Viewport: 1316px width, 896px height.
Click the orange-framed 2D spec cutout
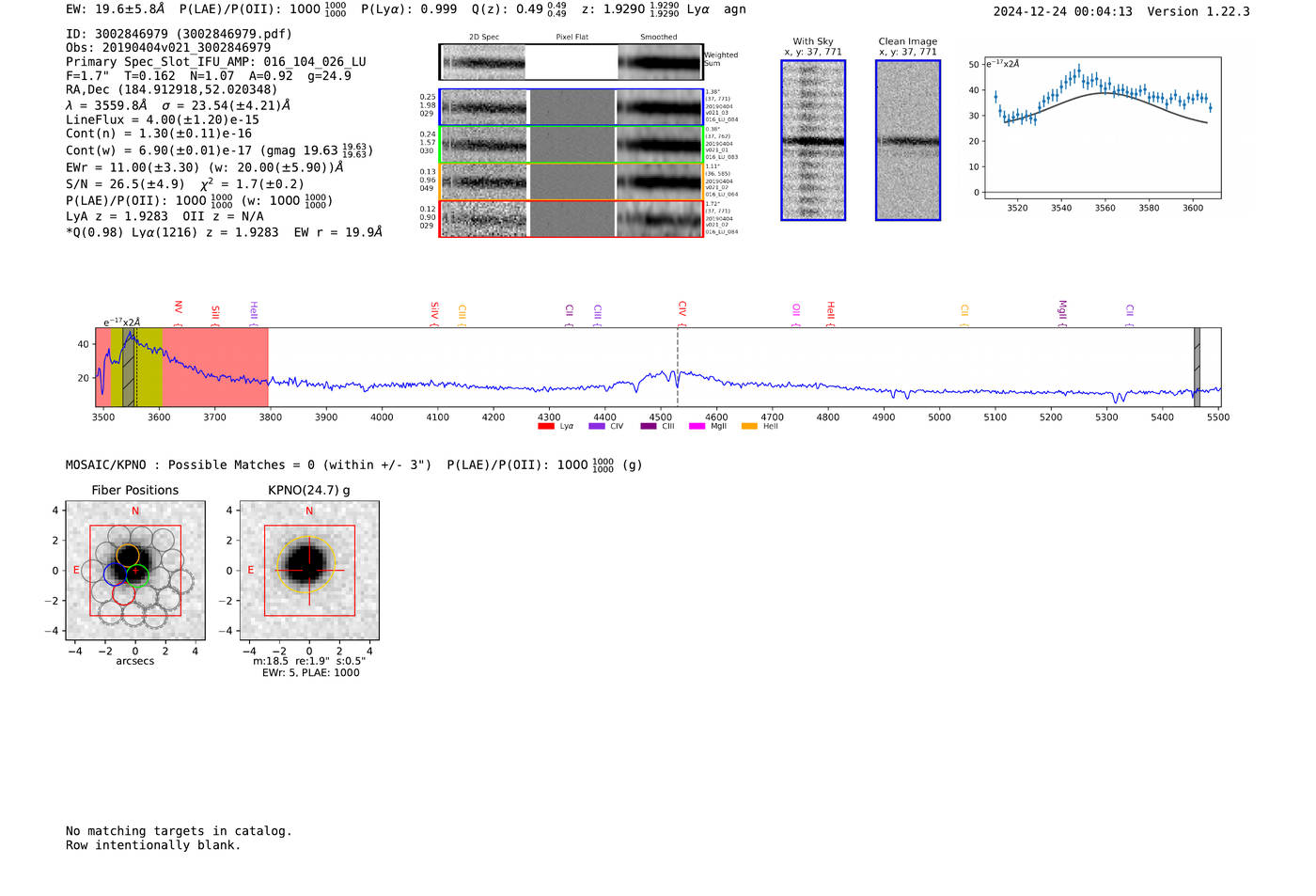[x=483, y=181]
